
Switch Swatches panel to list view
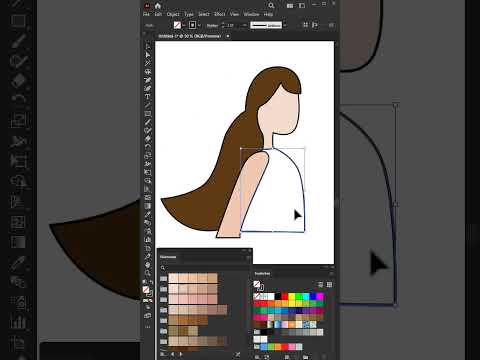point(320,284)
